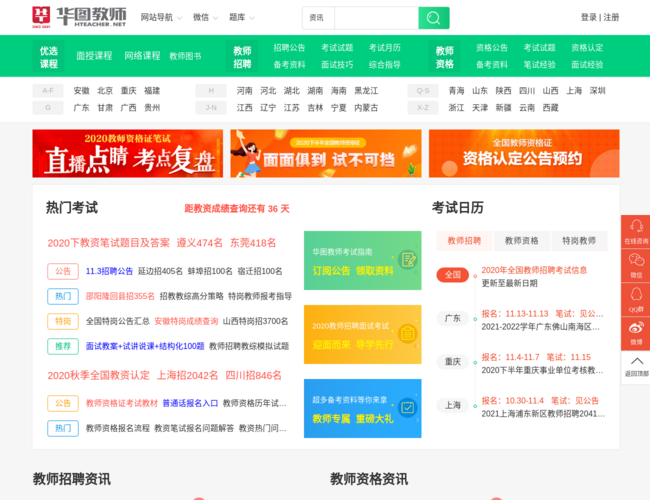Open 笔试经验 in navigation bar
Viewport: 650px width, 500px height.
[539, 65]
